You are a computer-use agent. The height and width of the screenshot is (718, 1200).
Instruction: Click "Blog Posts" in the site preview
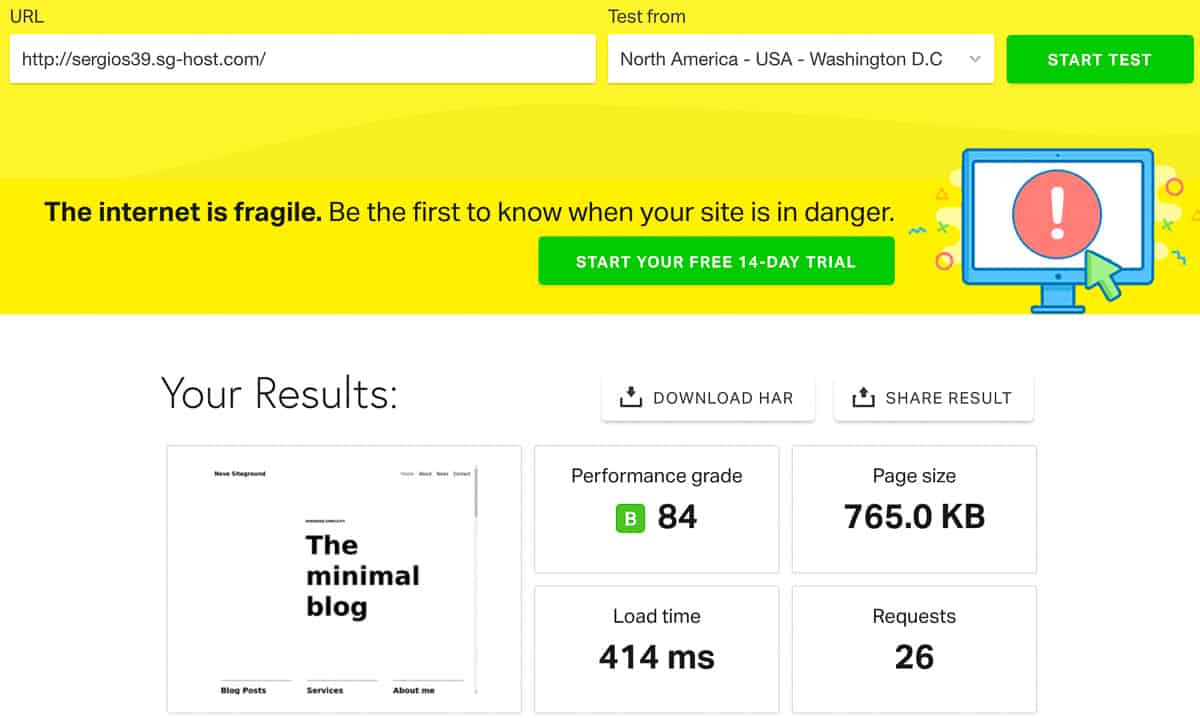[x=243, y=690]
